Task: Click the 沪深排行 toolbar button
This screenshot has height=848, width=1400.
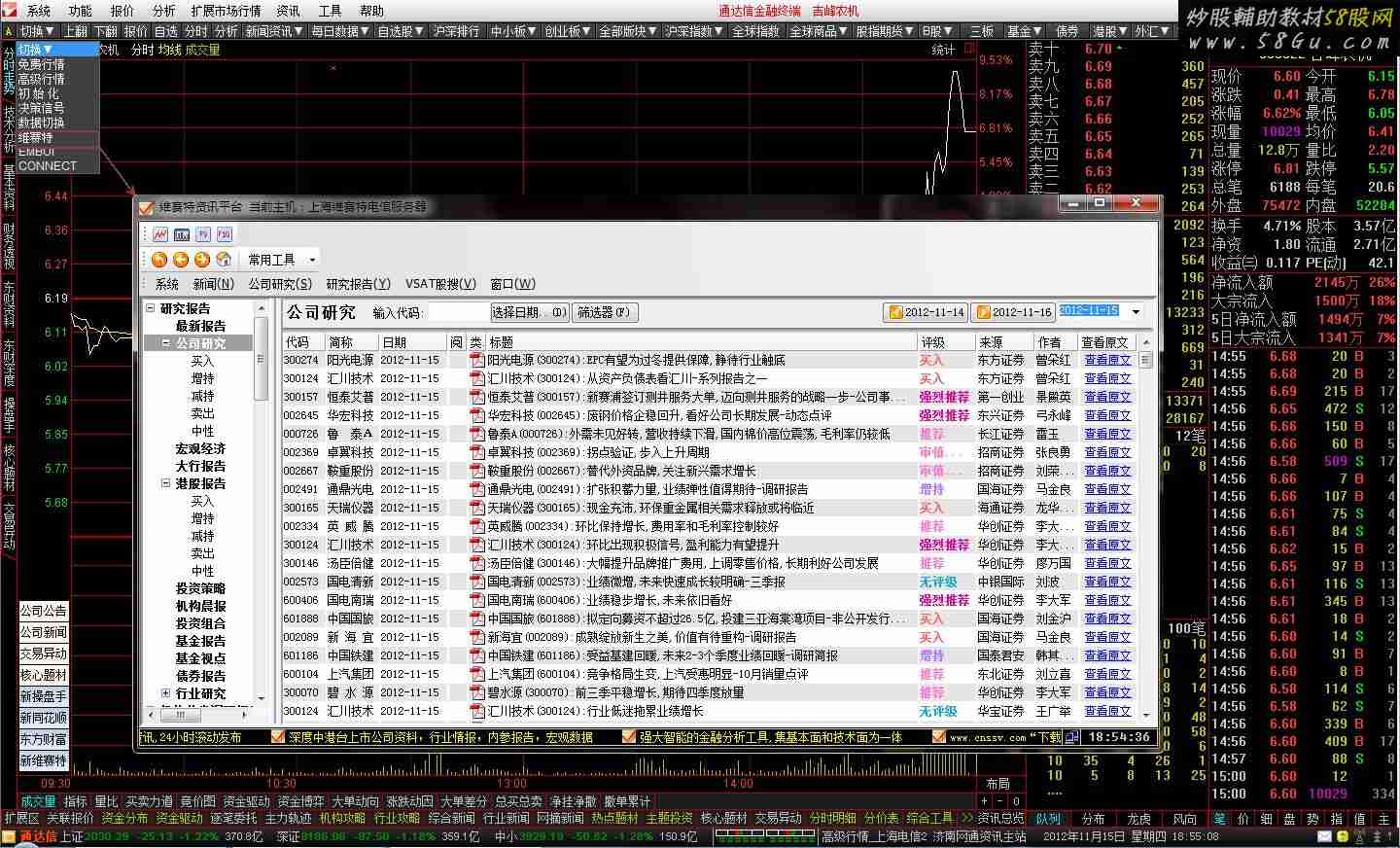Action: coord(457,31)
